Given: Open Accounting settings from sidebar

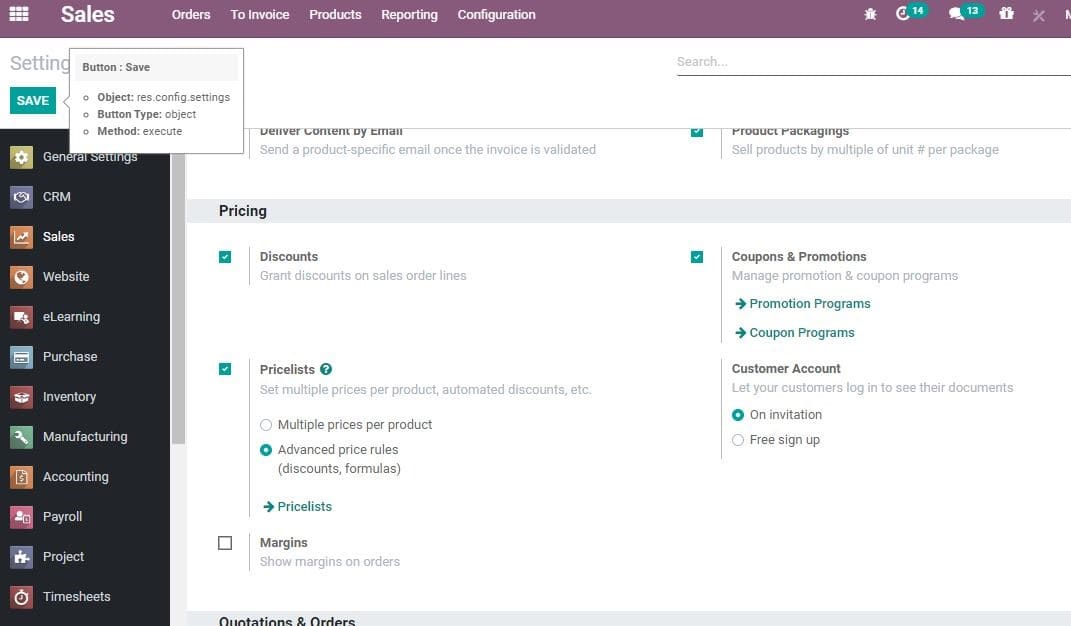Looking at the screenshot, I should click(75, 476).
